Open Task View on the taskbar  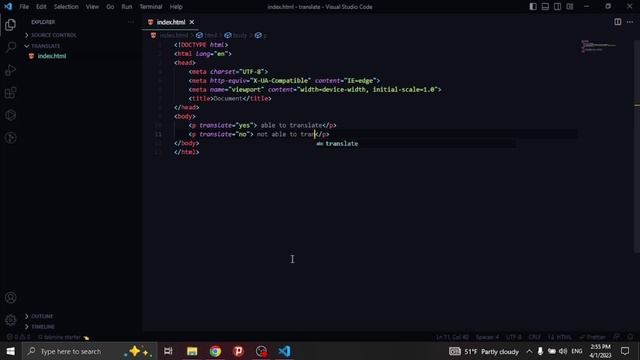click(x=168, y=351)
